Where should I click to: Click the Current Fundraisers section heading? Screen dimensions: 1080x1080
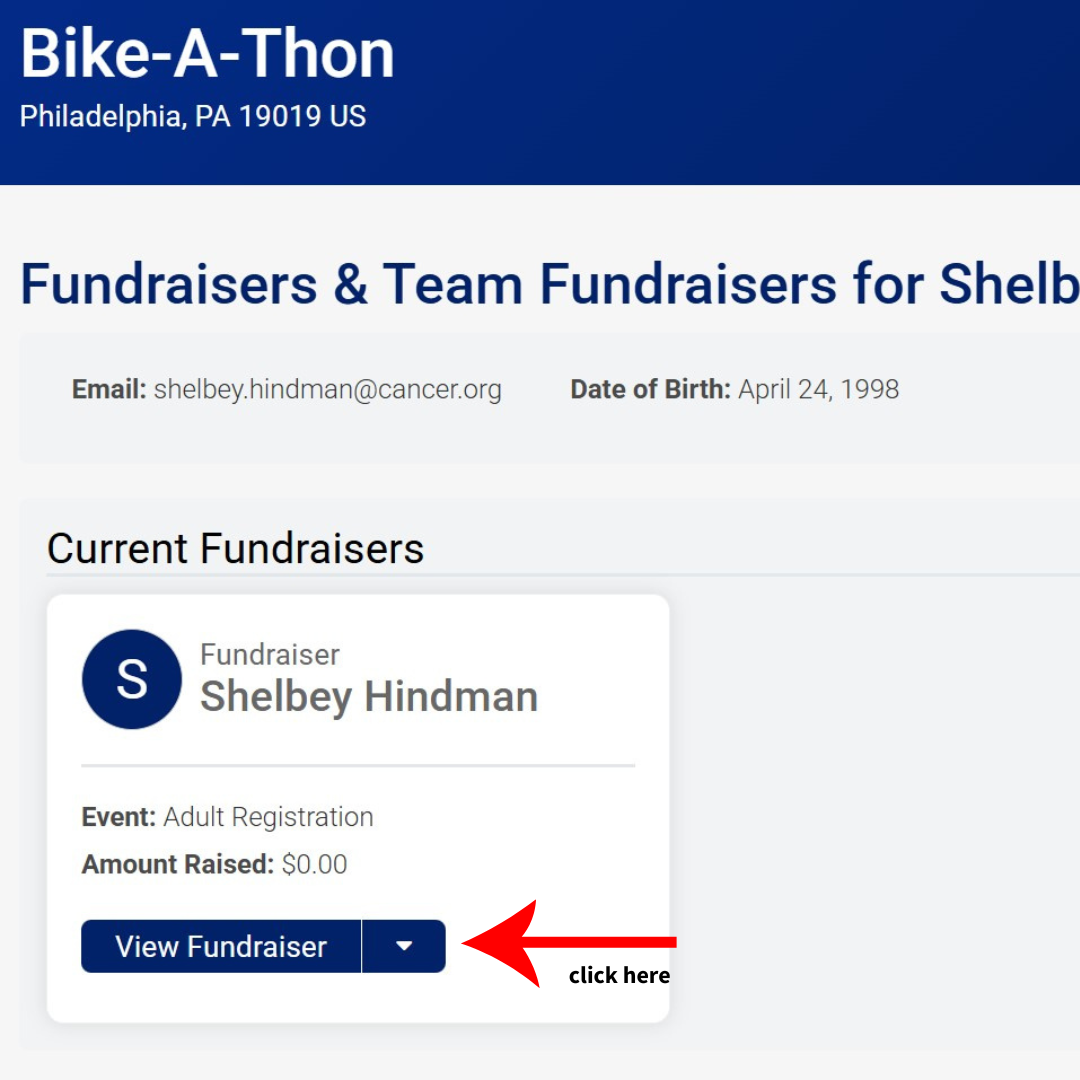coord(235,549)
